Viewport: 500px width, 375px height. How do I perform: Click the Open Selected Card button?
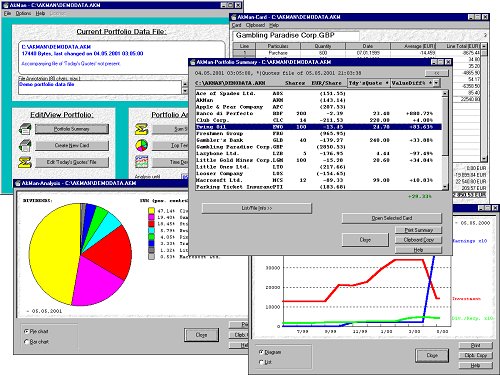(392, 218)
